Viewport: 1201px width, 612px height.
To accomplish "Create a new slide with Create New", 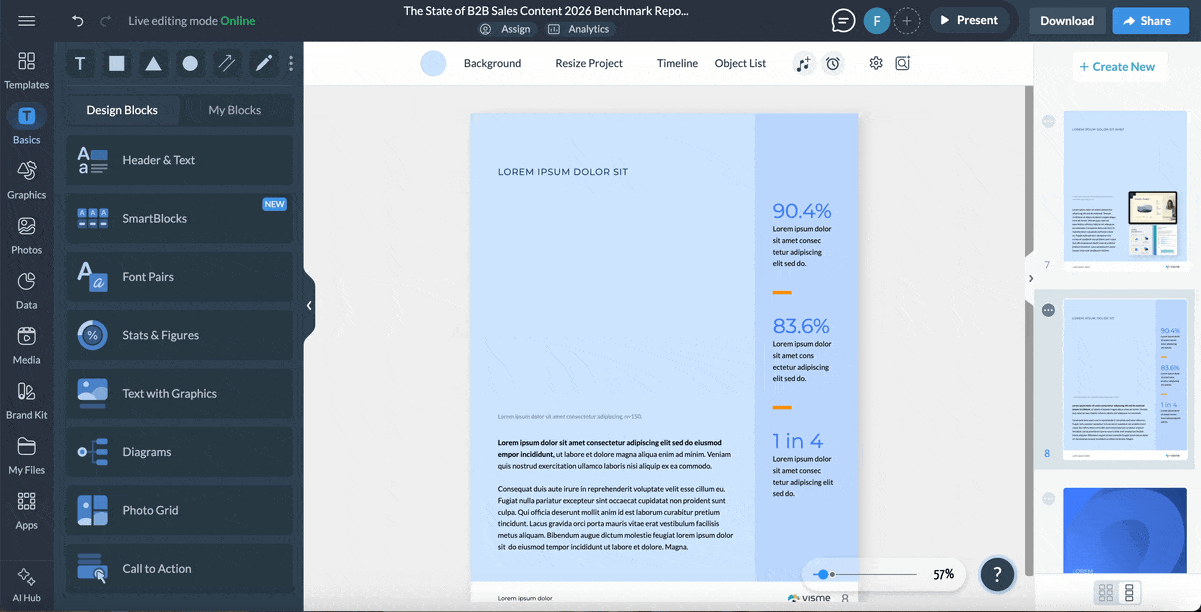I will tap(1117, 67).
